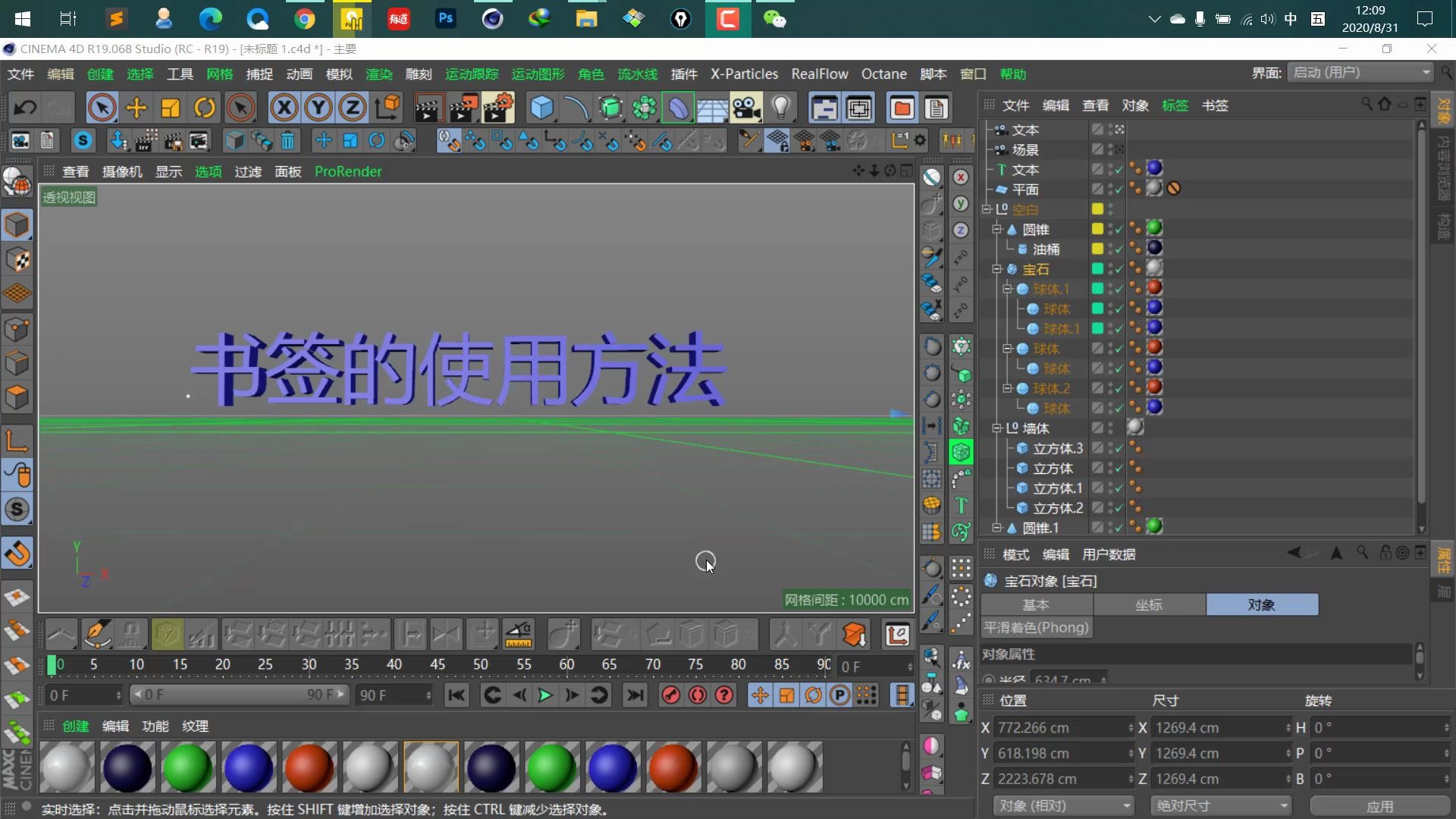This screenshot has height=819, width=1456.
Task: Open WeChat from the taskbar
Action: coord(776,19)
